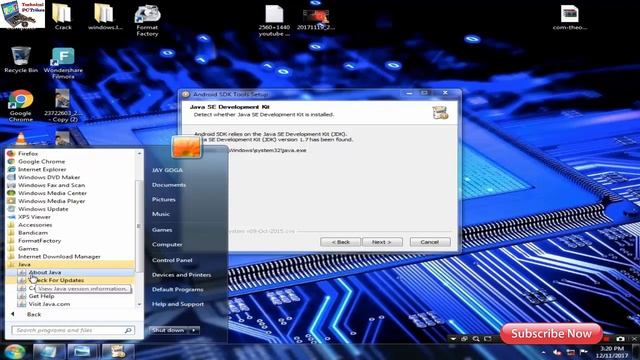Open the network tray icon
Image resolution: width=640 pixels, height=360 pixels.
tap(571, 352)
